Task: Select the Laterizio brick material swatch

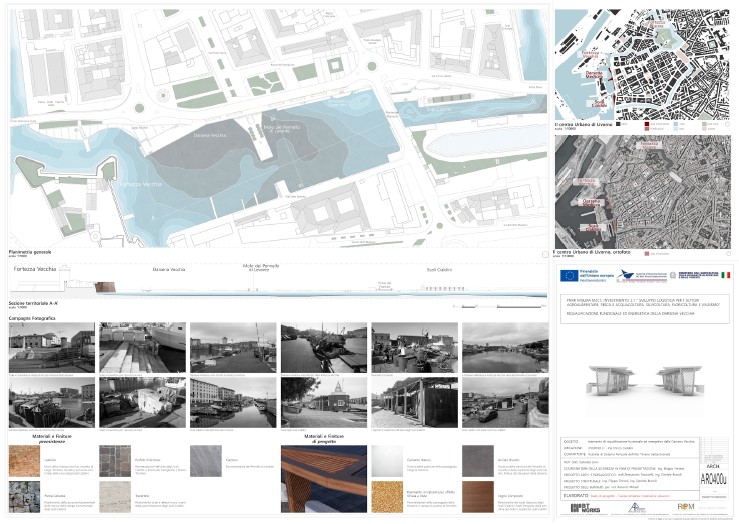Action: click(24, 461)
